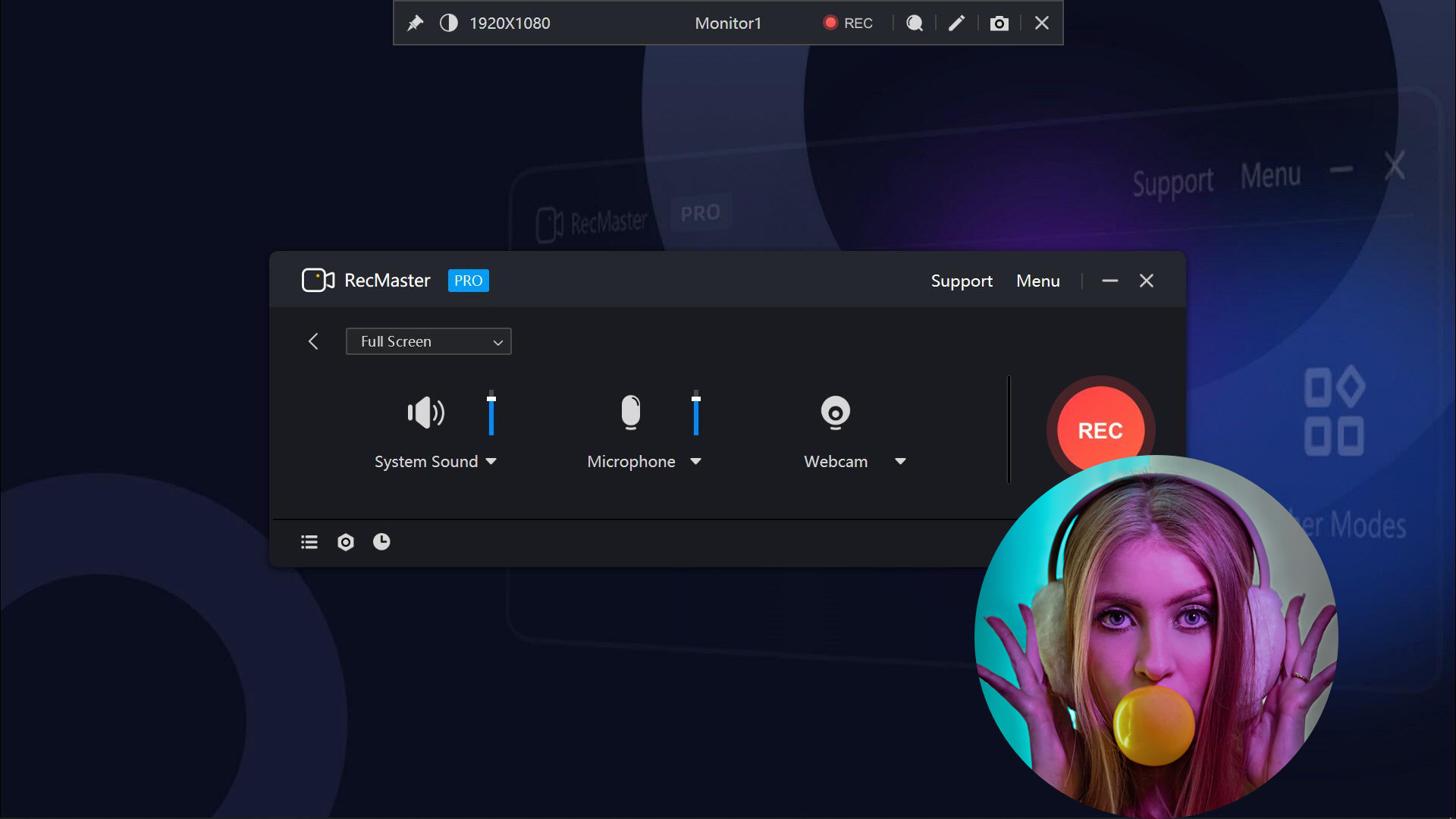Image resolution: width=1456 pixels, height=819 pixels.
Task: Mute the Microphone input
Action: [632, 413]
